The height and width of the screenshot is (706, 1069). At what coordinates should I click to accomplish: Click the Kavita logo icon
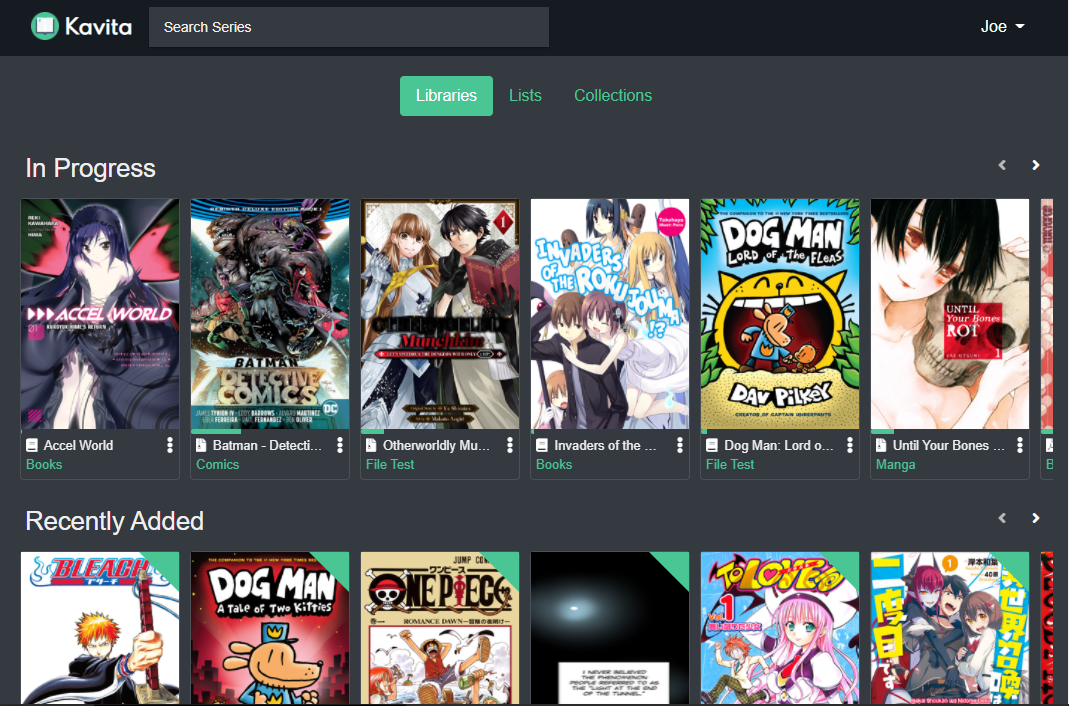click(42, 26)
